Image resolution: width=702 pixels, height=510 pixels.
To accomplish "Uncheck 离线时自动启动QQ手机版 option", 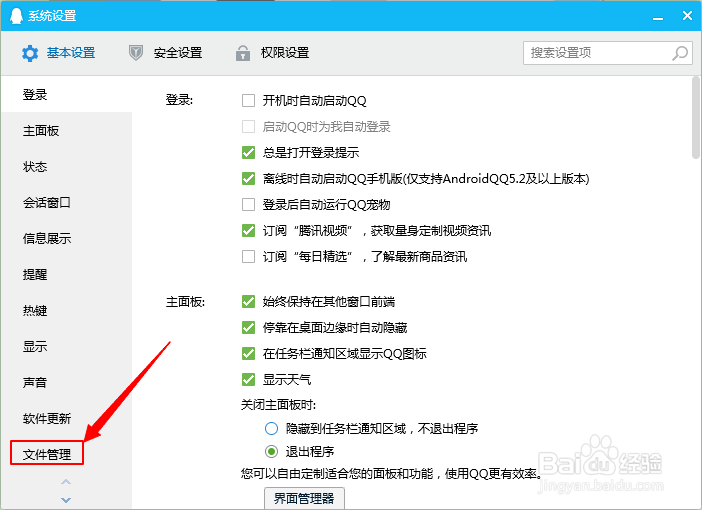I will [248, 178].
